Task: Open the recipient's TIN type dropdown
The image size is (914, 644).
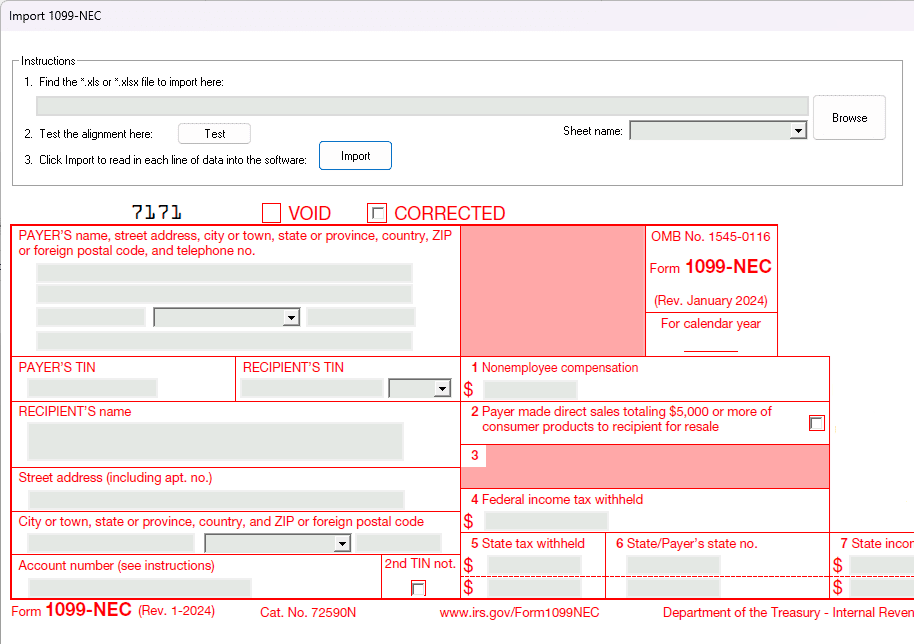Action: tap(420, 388)
